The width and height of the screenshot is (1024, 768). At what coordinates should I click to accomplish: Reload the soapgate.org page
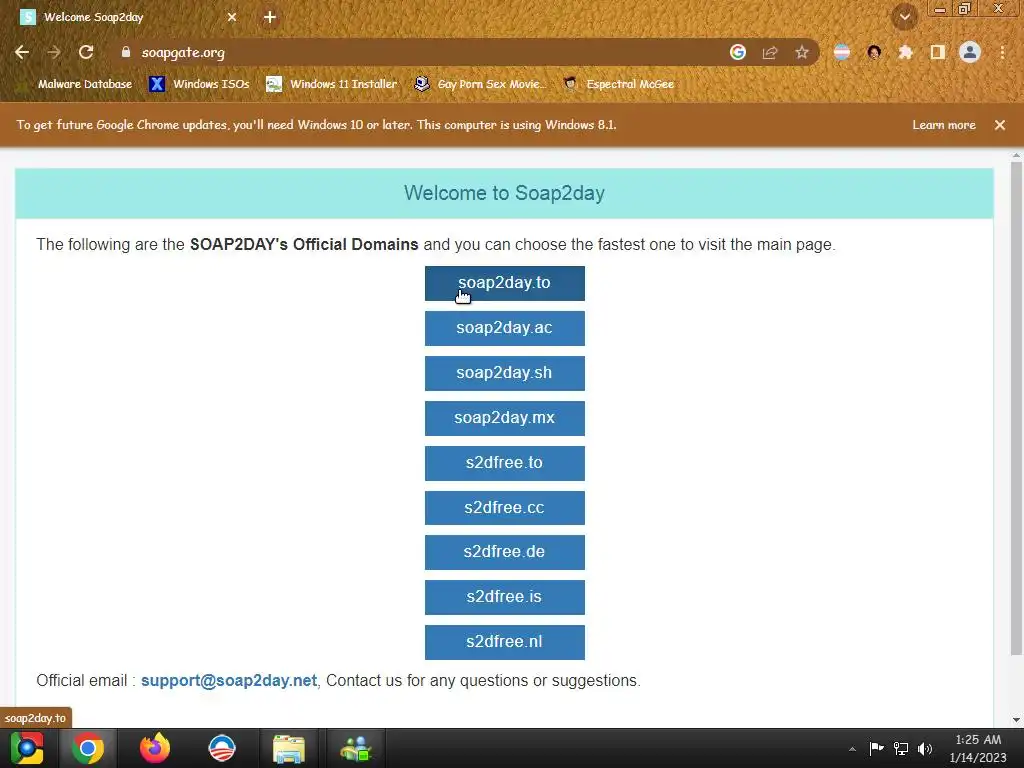coord(86,52)
